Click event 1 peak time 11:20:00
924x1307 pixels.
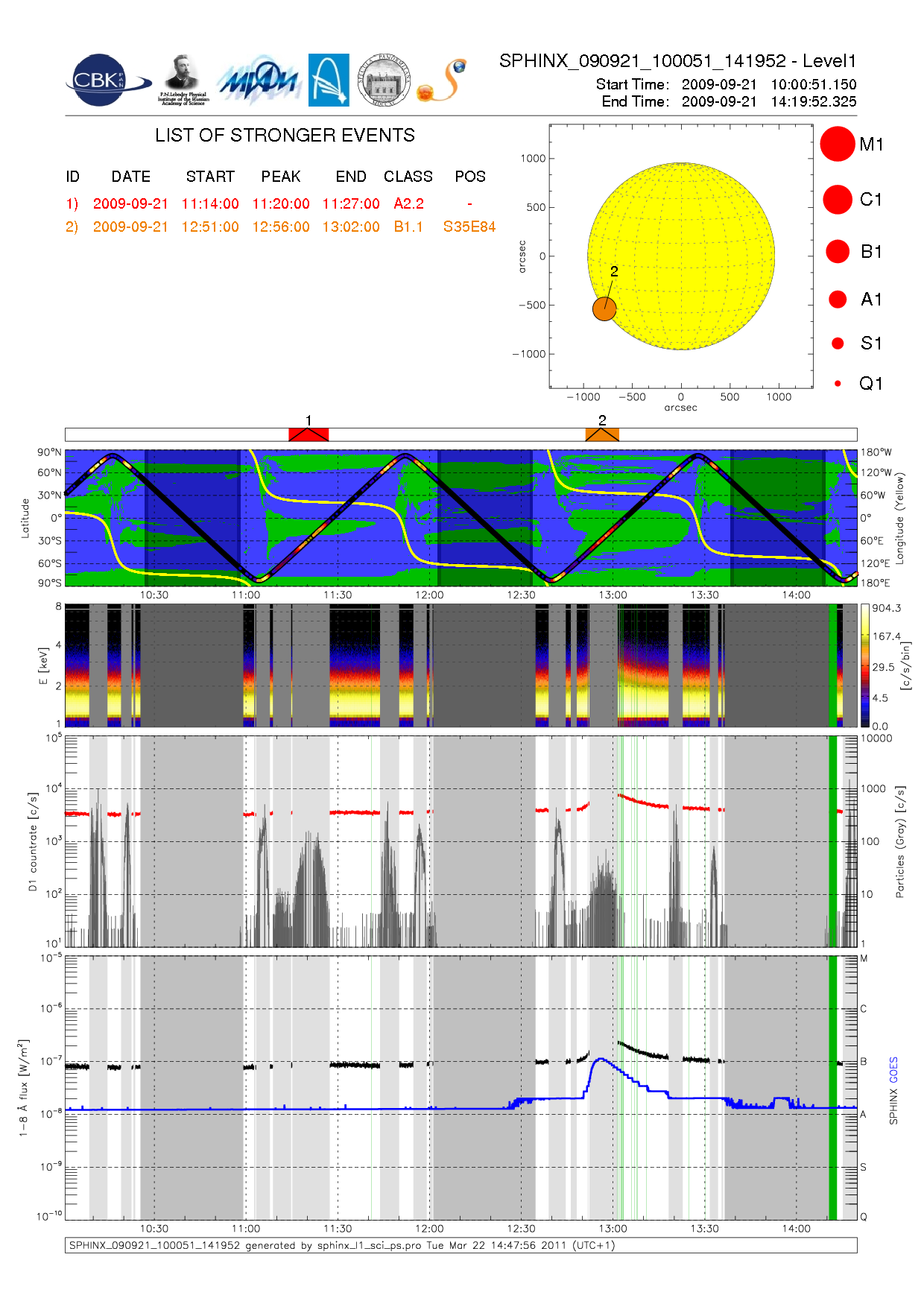tap(281, 203)
